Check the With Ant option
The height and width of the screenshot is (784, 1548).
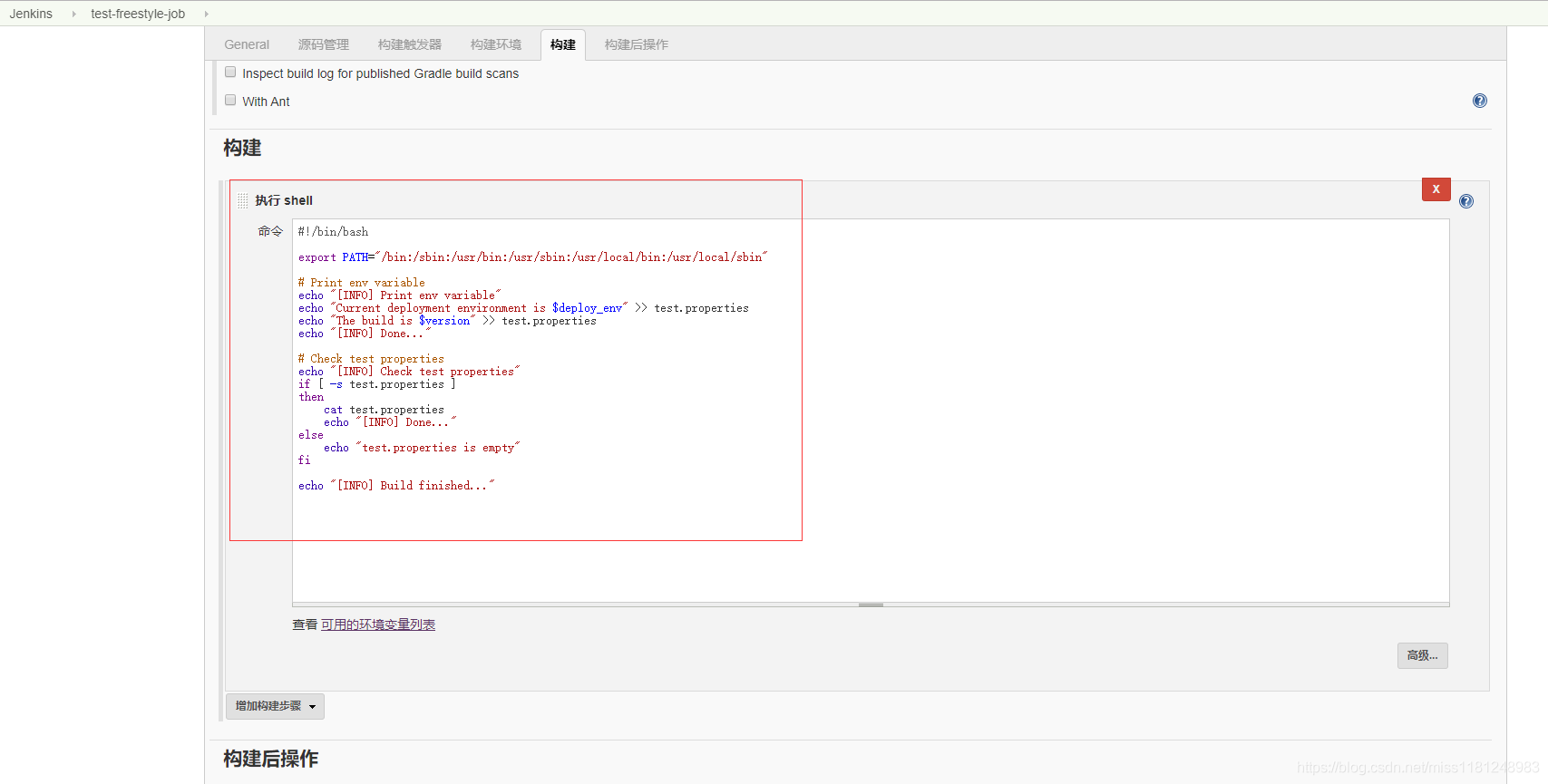[230, 100]
